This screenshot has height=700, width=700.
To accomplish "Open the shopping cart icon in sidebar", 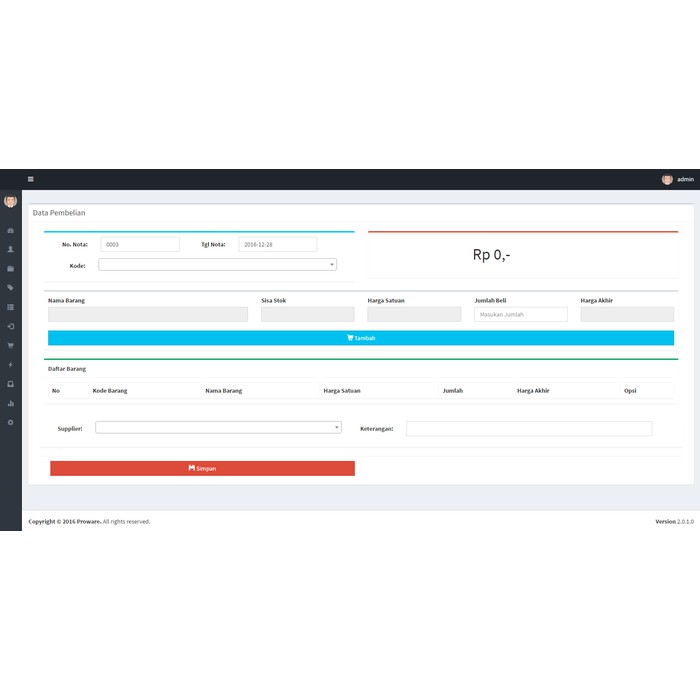I will [11, 346].
